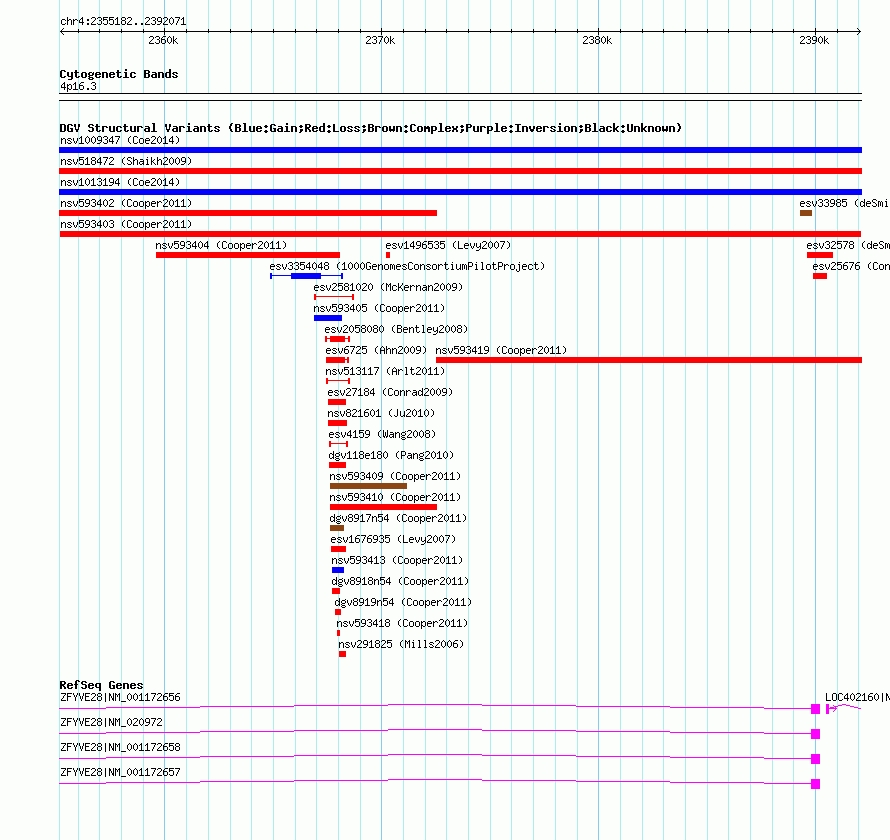Viewport: 890px width, 840px height.
Task: Open variant nsv593403 (Cooper2011)
Action: click(460, 234)
